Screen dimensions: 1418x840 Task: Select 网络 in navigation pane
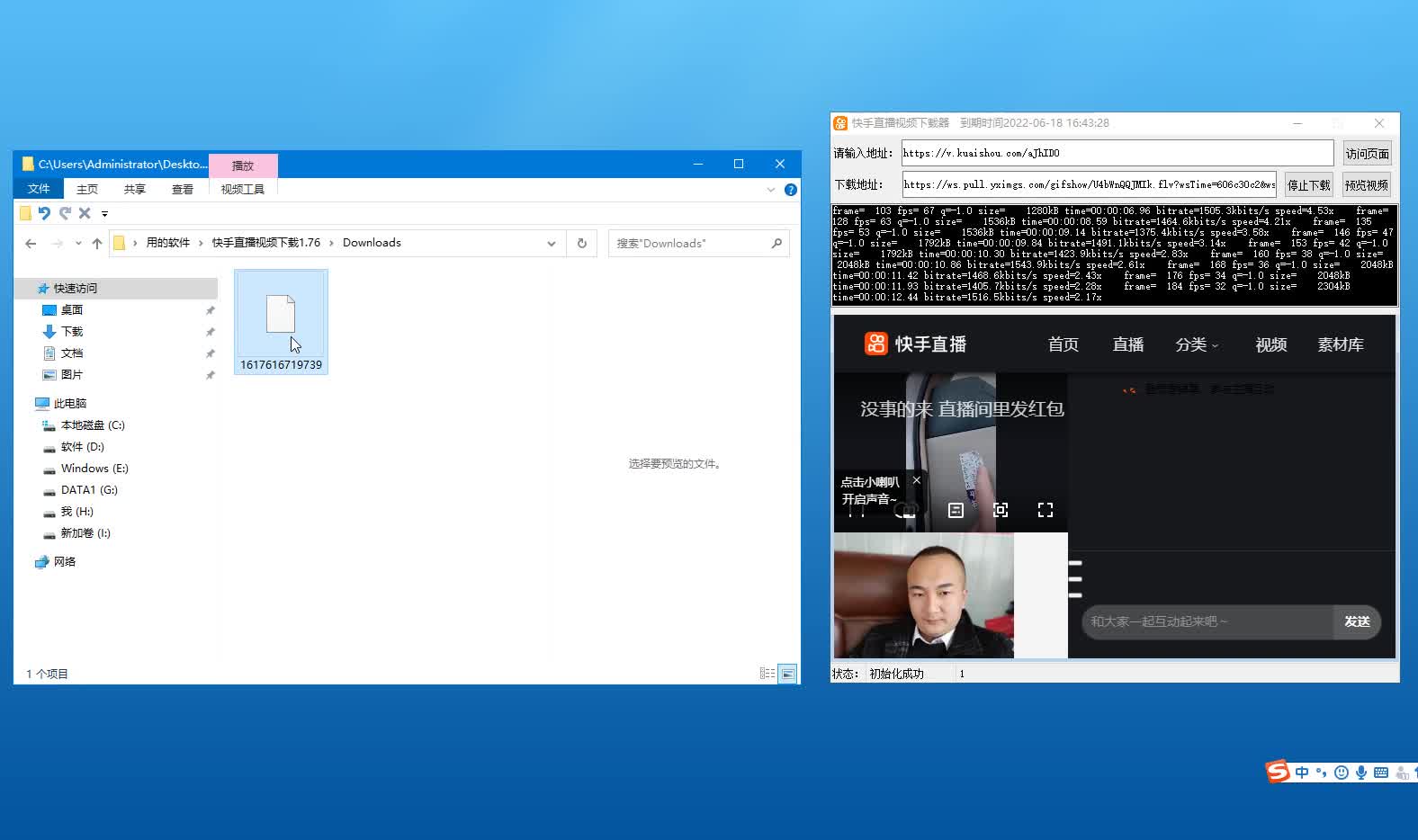click(x=65, y=562)
